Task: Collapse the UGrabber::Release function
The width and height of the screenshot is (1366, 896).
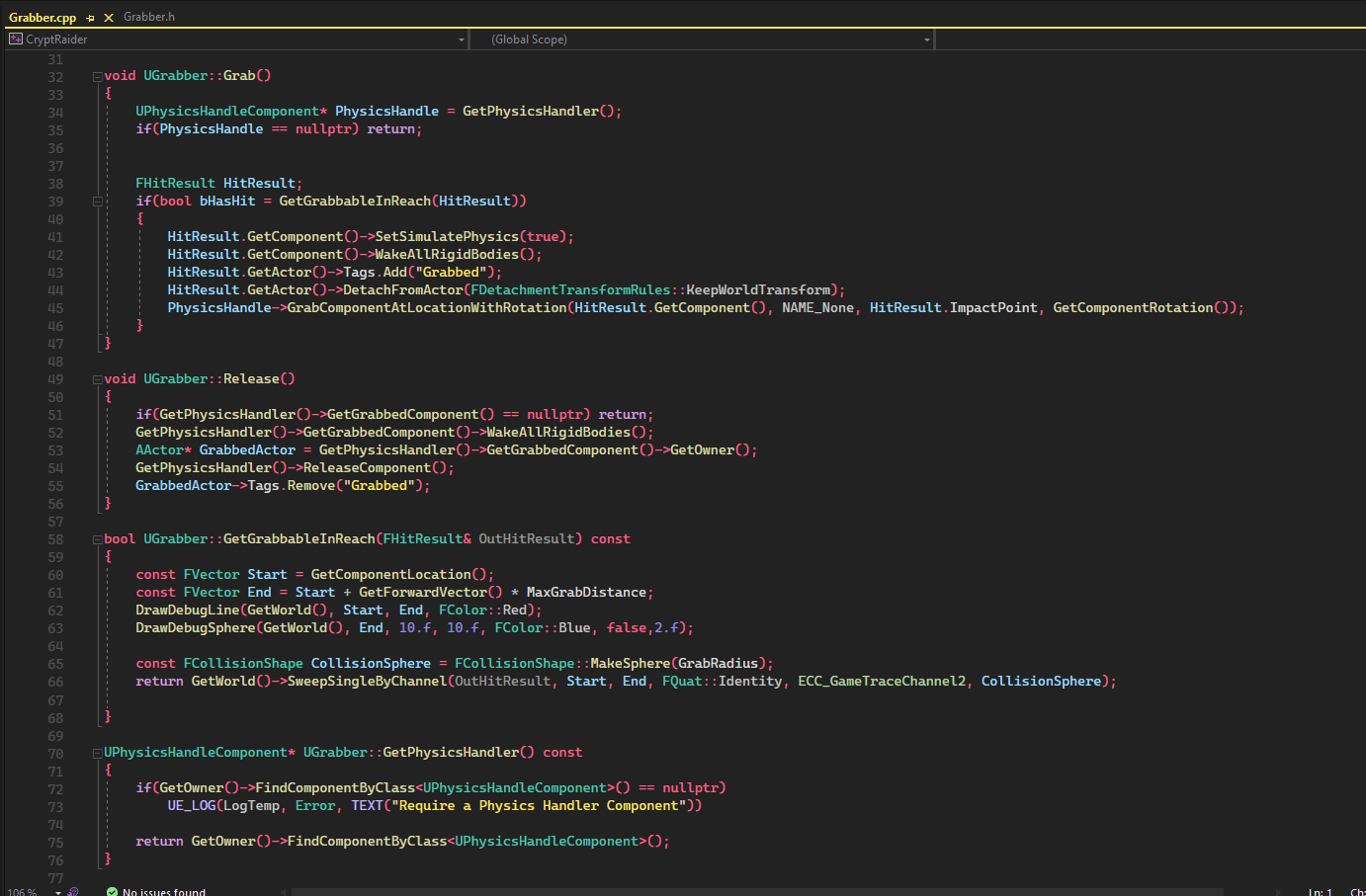Action: click(x=97, y=379)
